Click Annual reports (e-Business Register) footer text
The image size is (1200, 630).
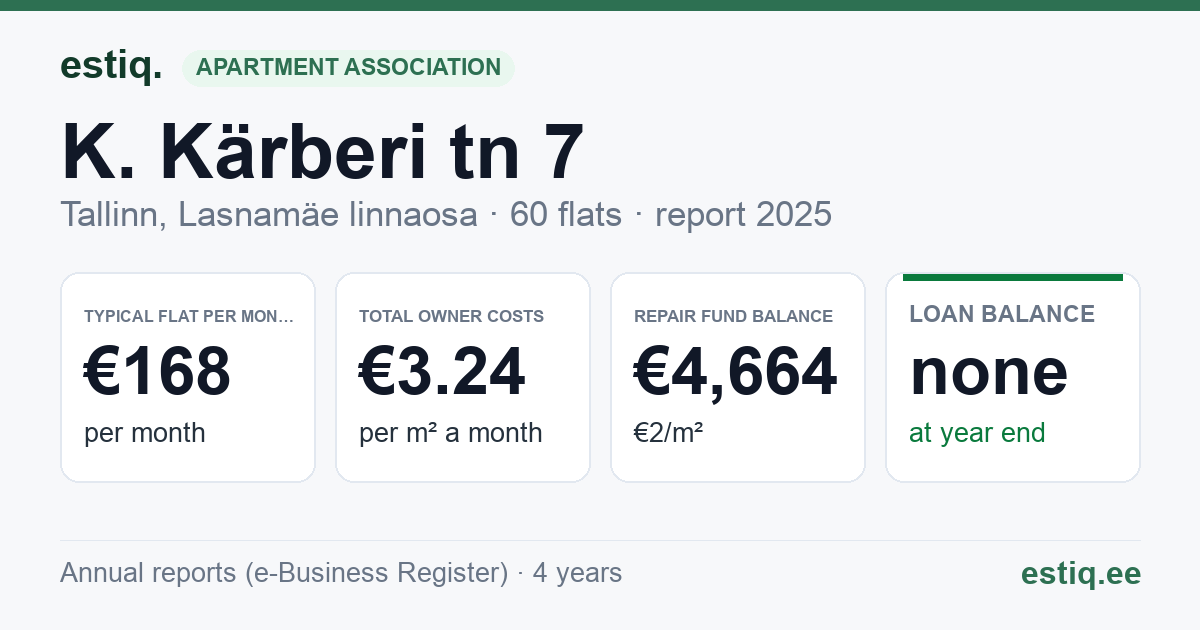[x=341, y=573]
